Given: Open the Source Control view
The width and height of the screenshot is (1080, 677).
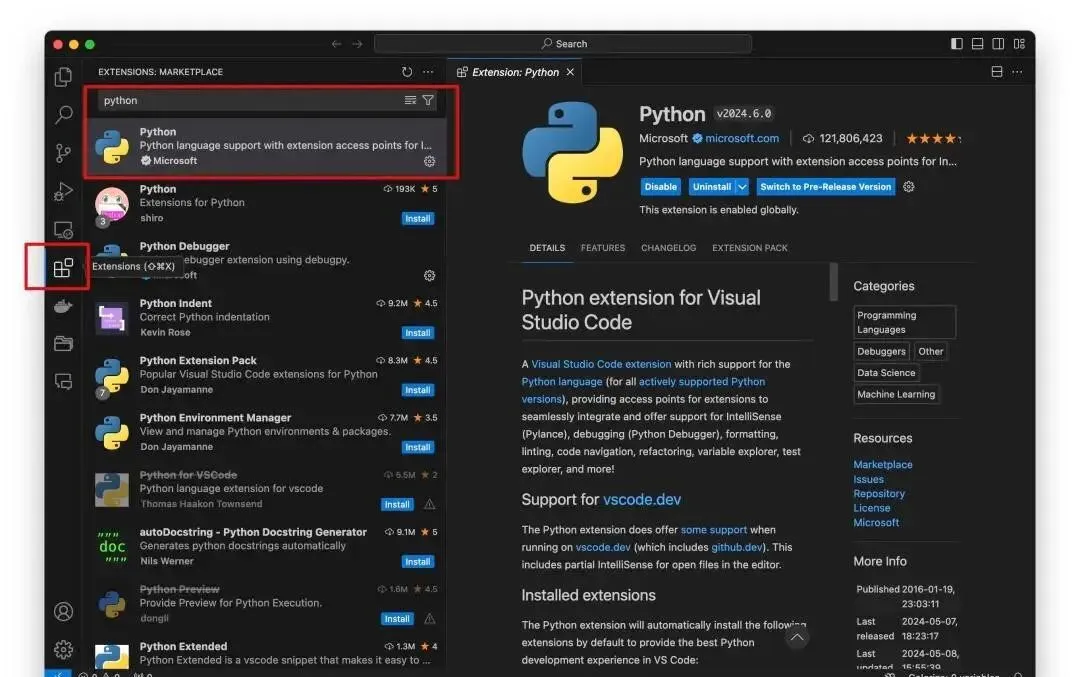Looking at the screenshot, I should [x=63, y=153].
